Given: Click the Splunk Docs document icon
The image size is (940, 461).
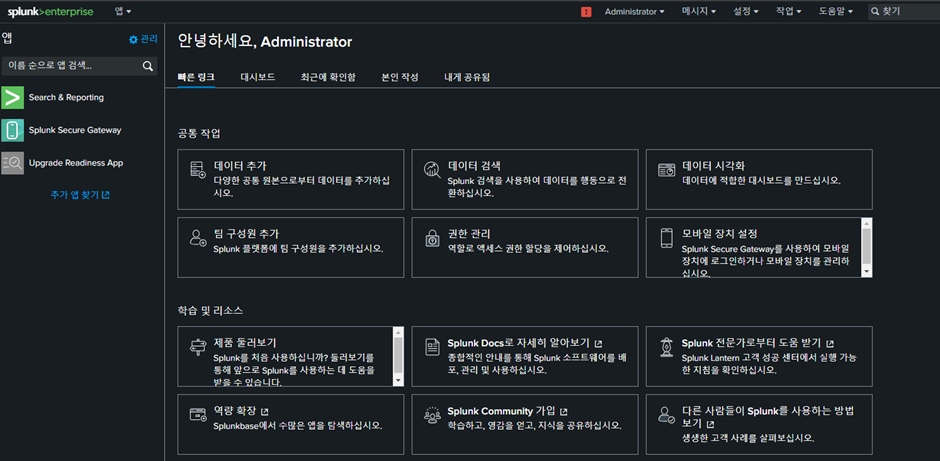Looking at the screenshot, I should 432,346.
